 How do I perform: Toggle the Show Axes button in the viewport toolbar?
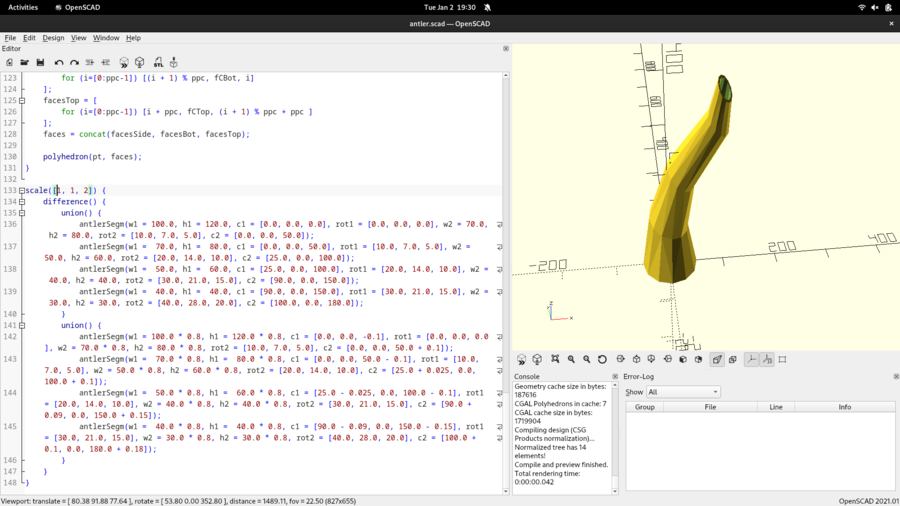click(751, 359)
